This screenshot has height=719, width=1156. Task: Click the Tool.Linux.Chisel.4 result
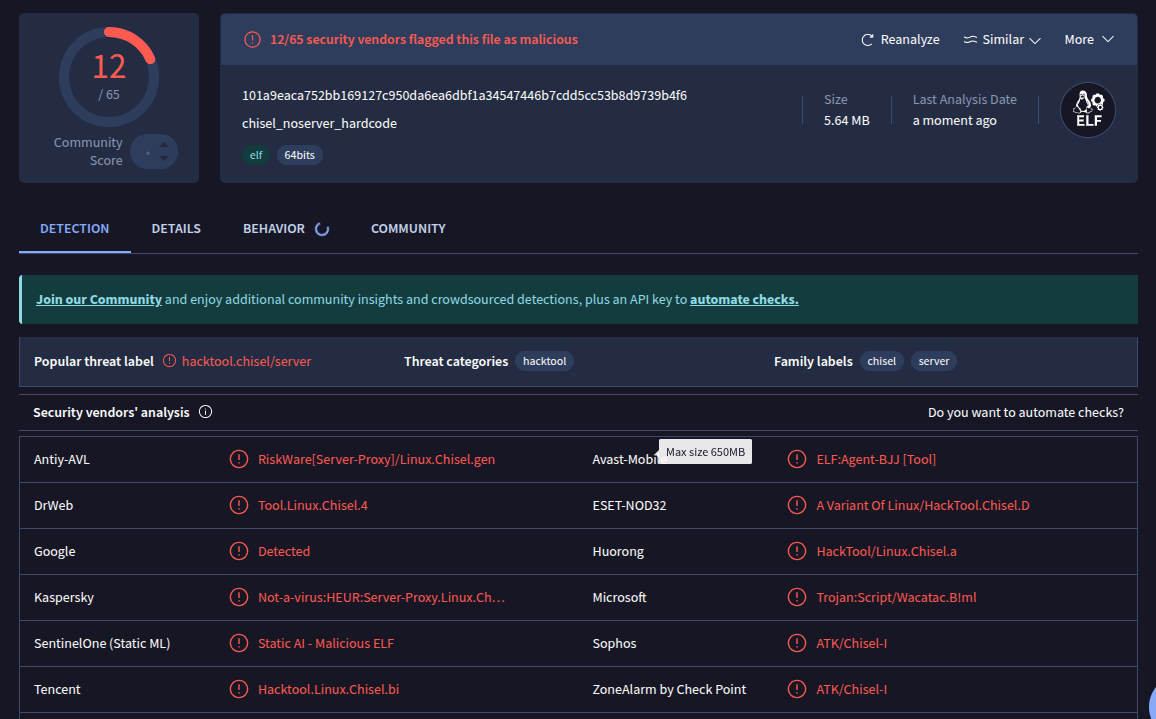313,505
